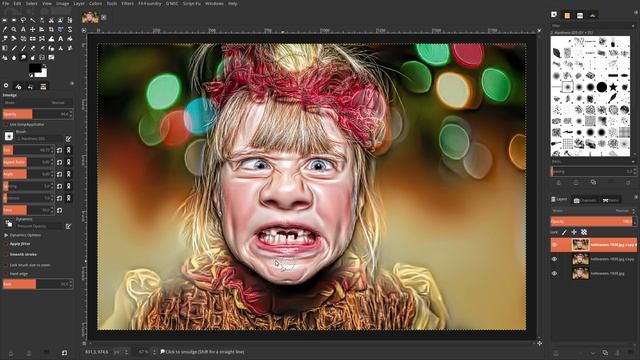Viewport: 640px width, 360px height.
Task: Click the star-shaped brush in brush grid
Action: click(613, 87)
